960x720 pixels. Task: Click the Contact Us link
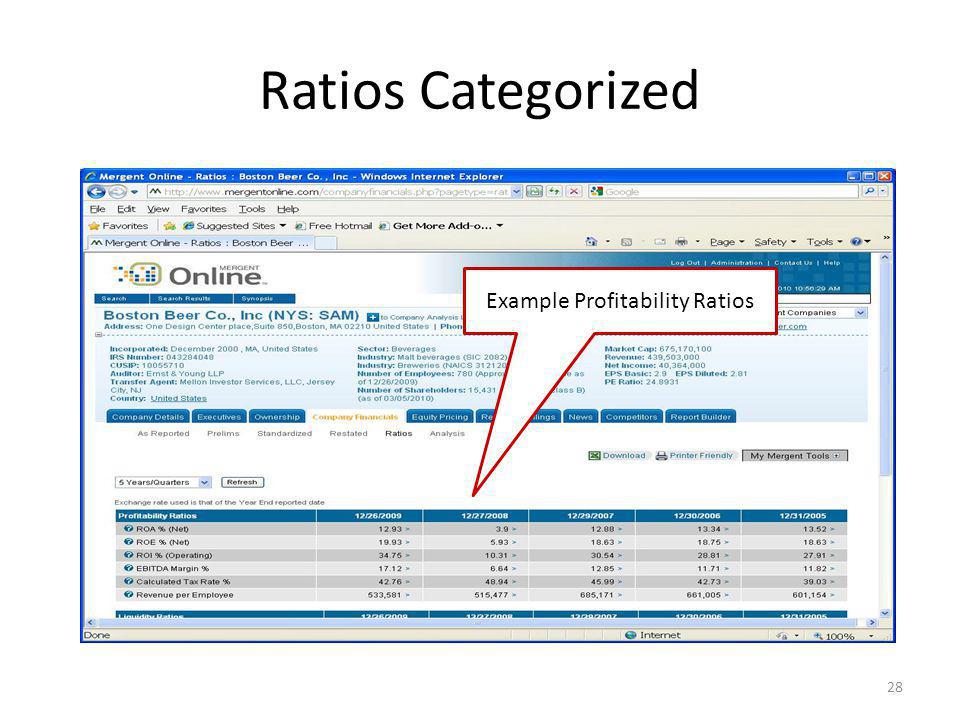793,263
